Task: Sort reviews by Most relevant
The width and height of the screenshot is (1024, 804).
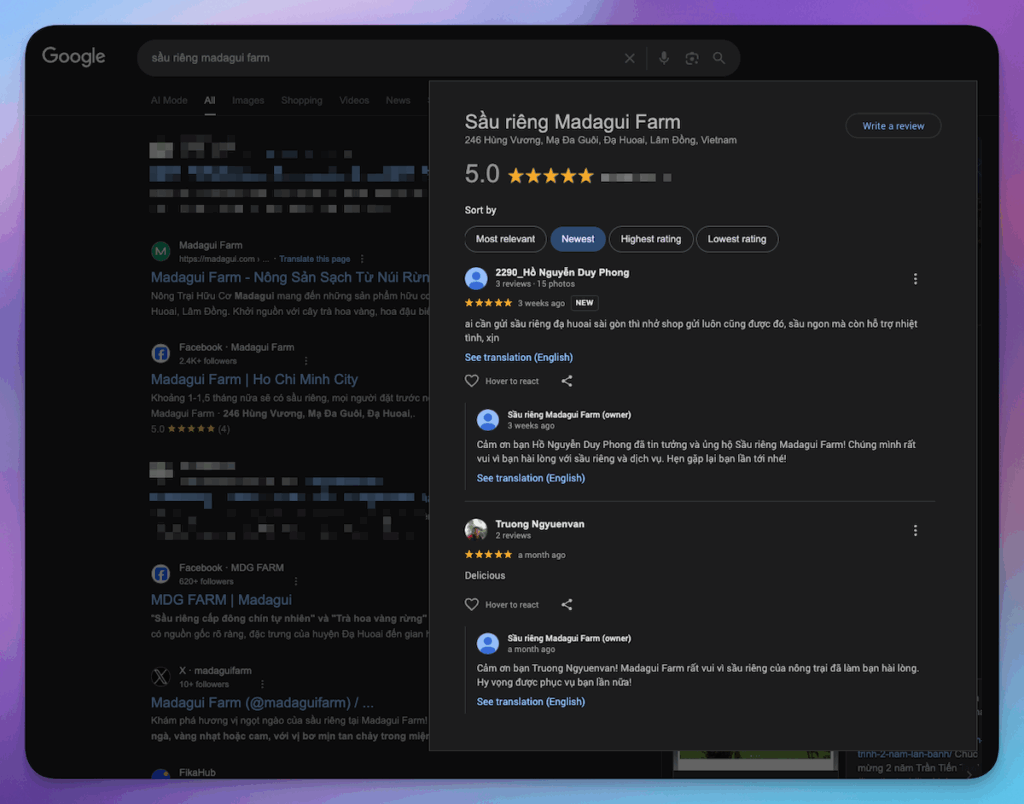Action: (x=505, y=239)
